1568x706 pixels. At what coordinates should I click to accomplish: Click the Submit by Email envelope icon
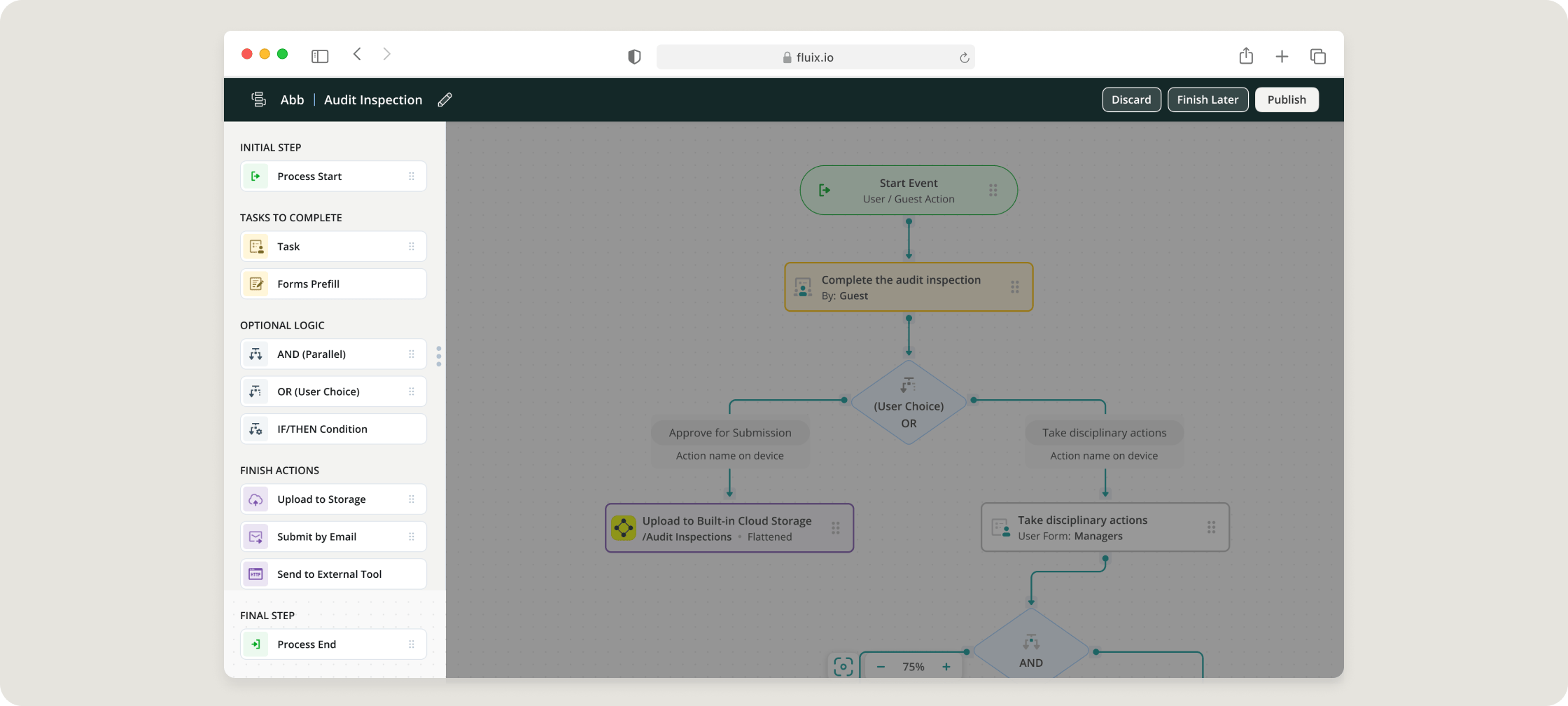[255, 537]
